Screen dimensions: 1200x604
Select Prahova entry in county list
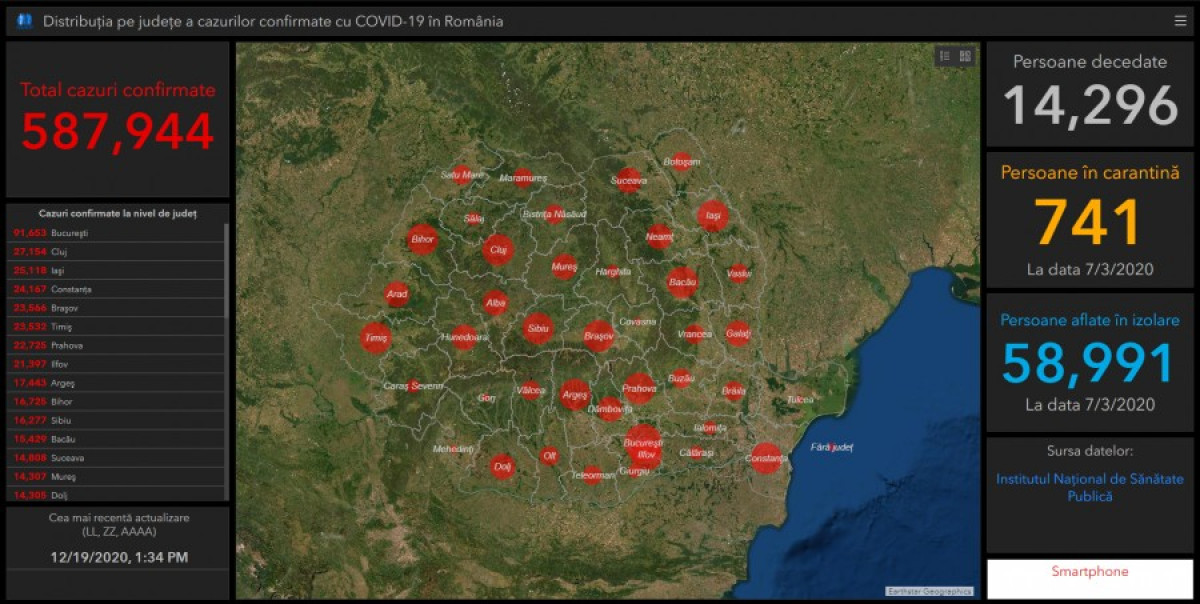[117, 346]
